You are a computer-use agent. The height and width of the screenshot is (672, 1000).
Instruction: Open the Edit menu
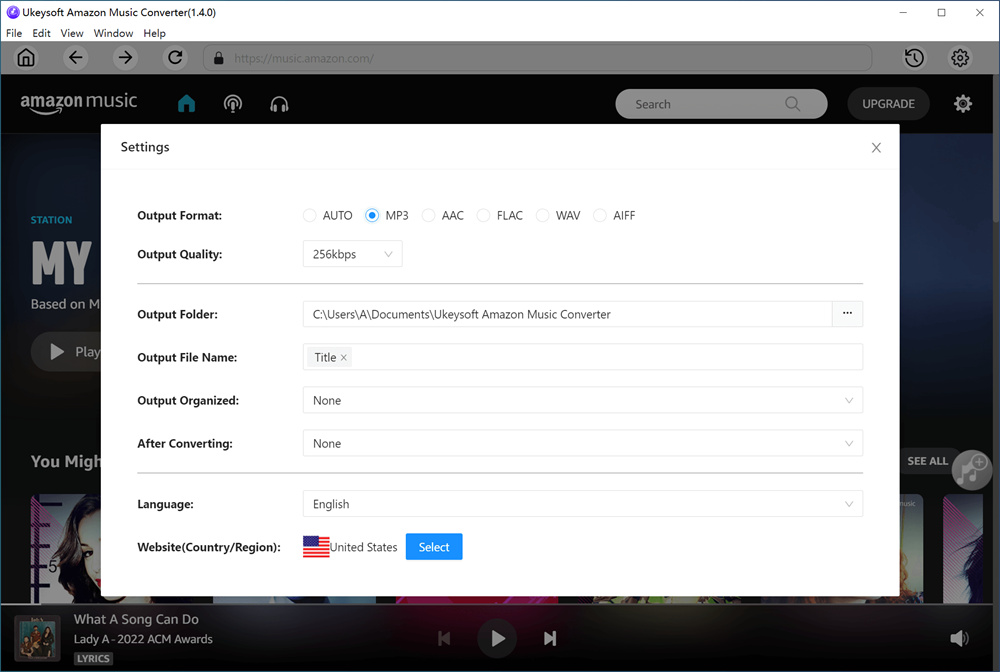click(x=41, y=33)
